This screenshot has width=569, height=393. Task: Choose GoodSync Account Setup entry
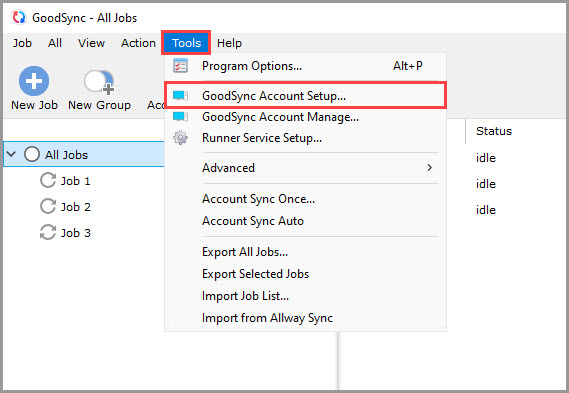(x=305, y=96)
